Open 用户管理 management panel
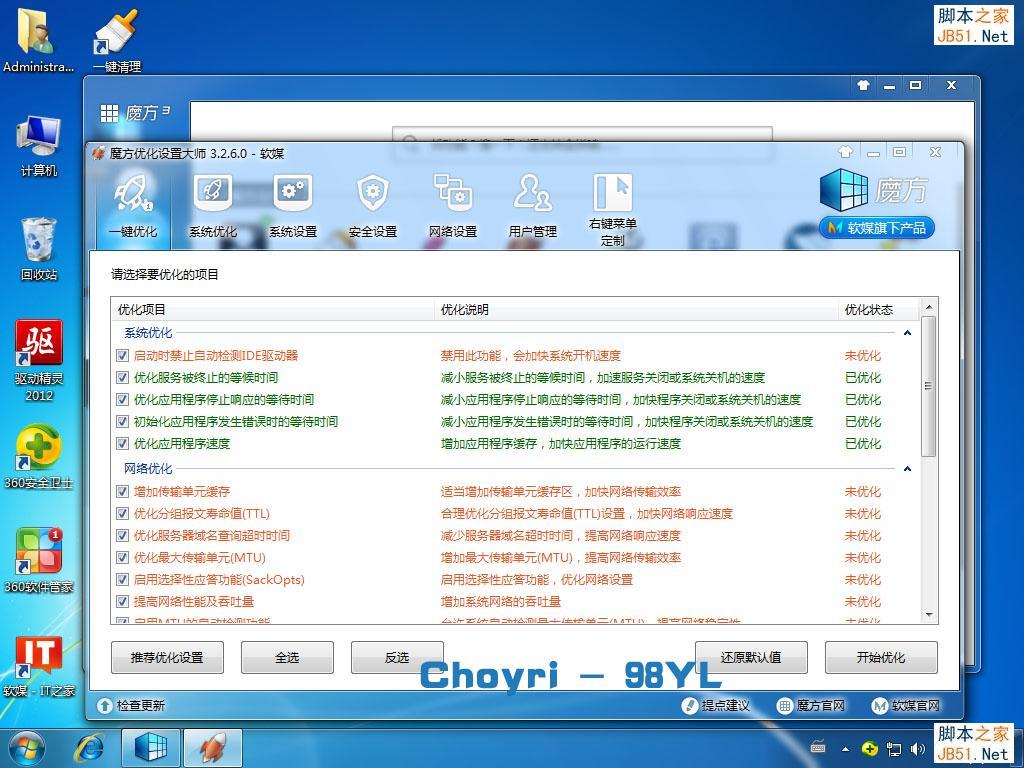Viewport: 1024px width, 768px height. (532, 204)
